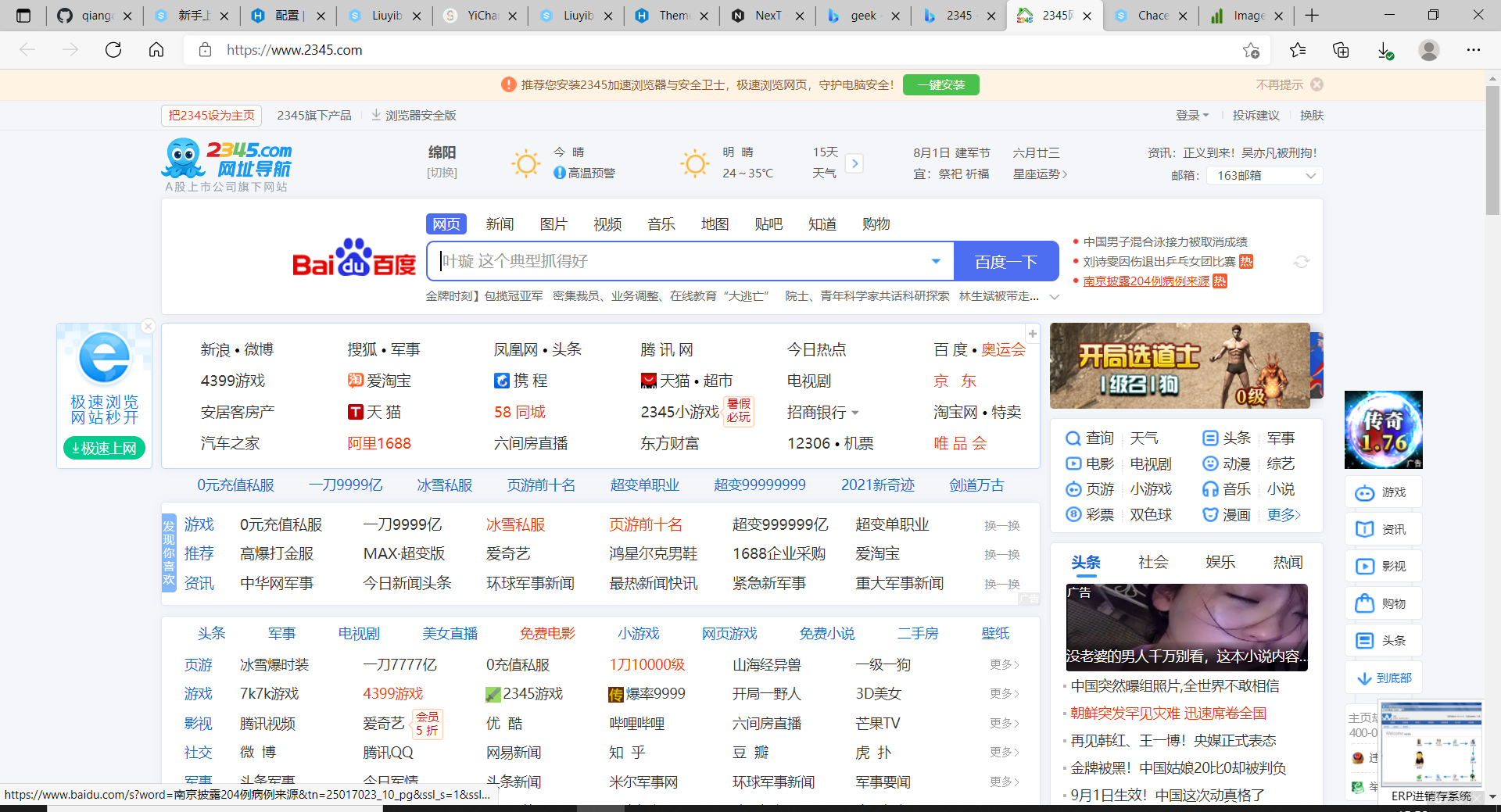Expand 更多 in the quick links panel
The width and height of the screenshot is (1501, 812).
1284,514
